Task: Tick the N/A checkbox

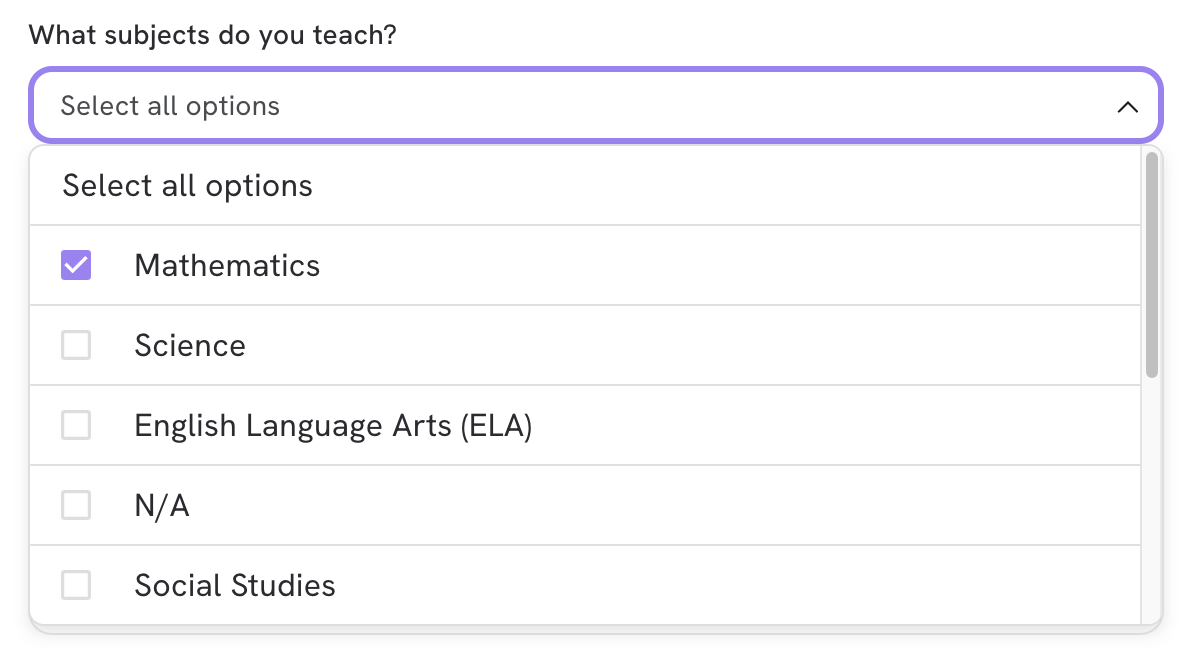Action: click(75, 504)
